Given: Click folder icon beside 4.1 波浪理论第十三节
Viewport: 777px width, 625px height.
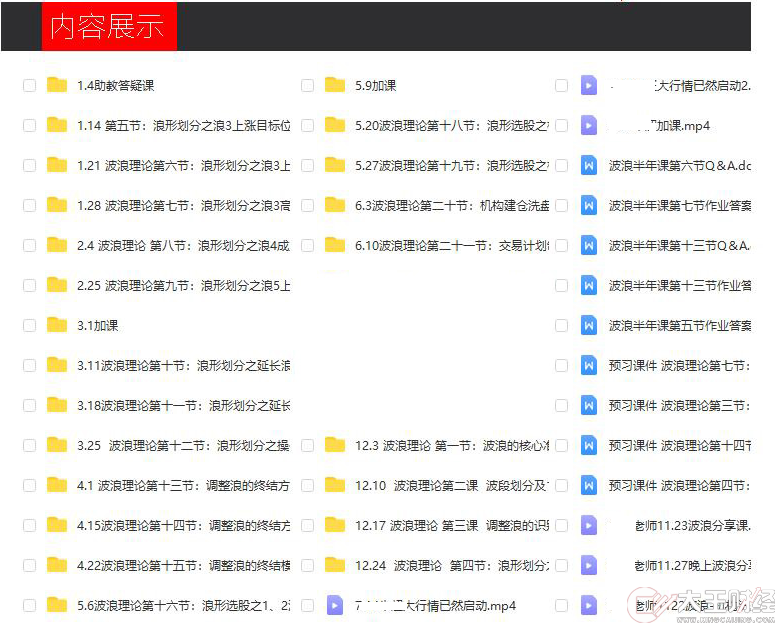Looking at the screenshot, I should [x=56, y=485].
